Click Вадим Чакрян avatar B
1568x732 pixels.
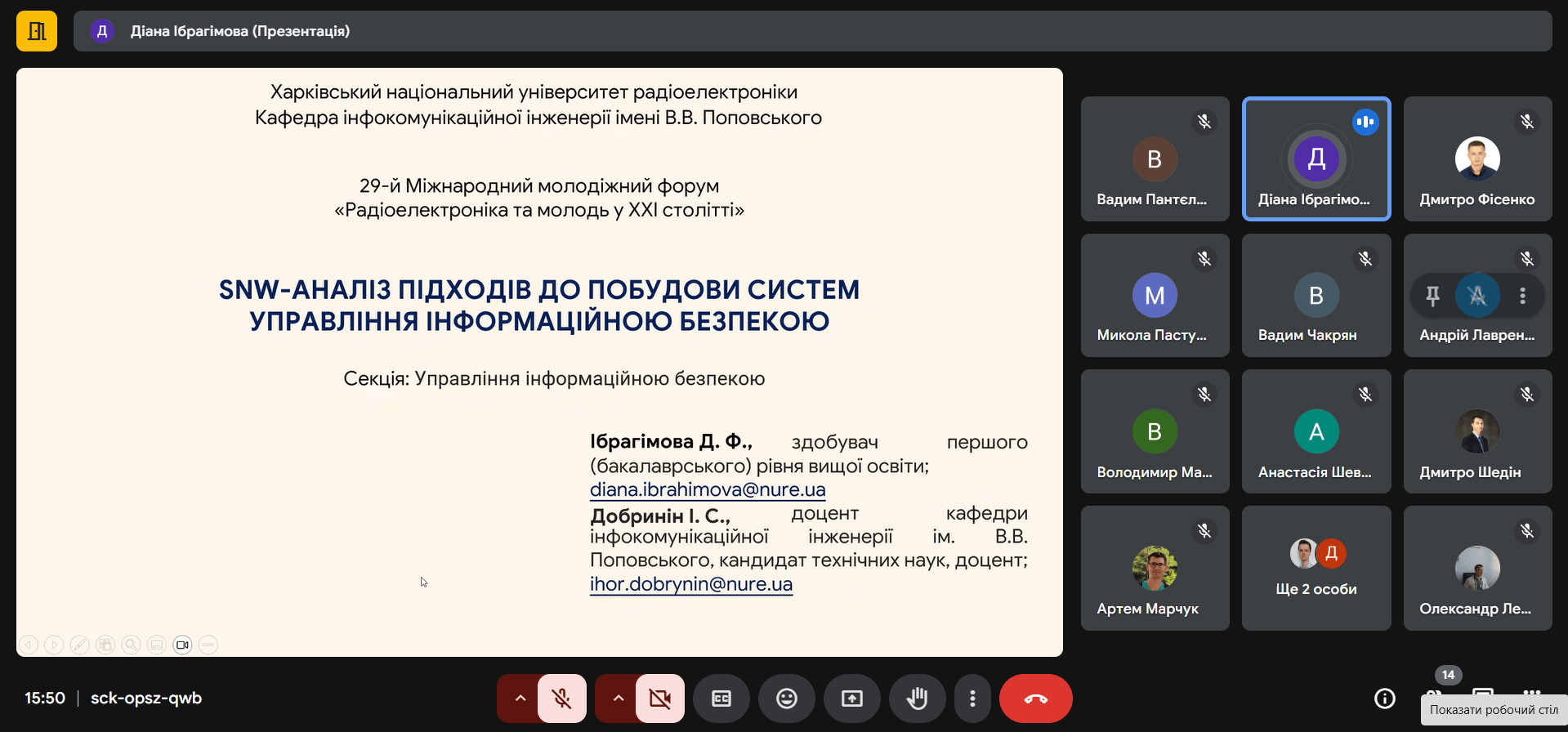click(x=1316, y=295)
